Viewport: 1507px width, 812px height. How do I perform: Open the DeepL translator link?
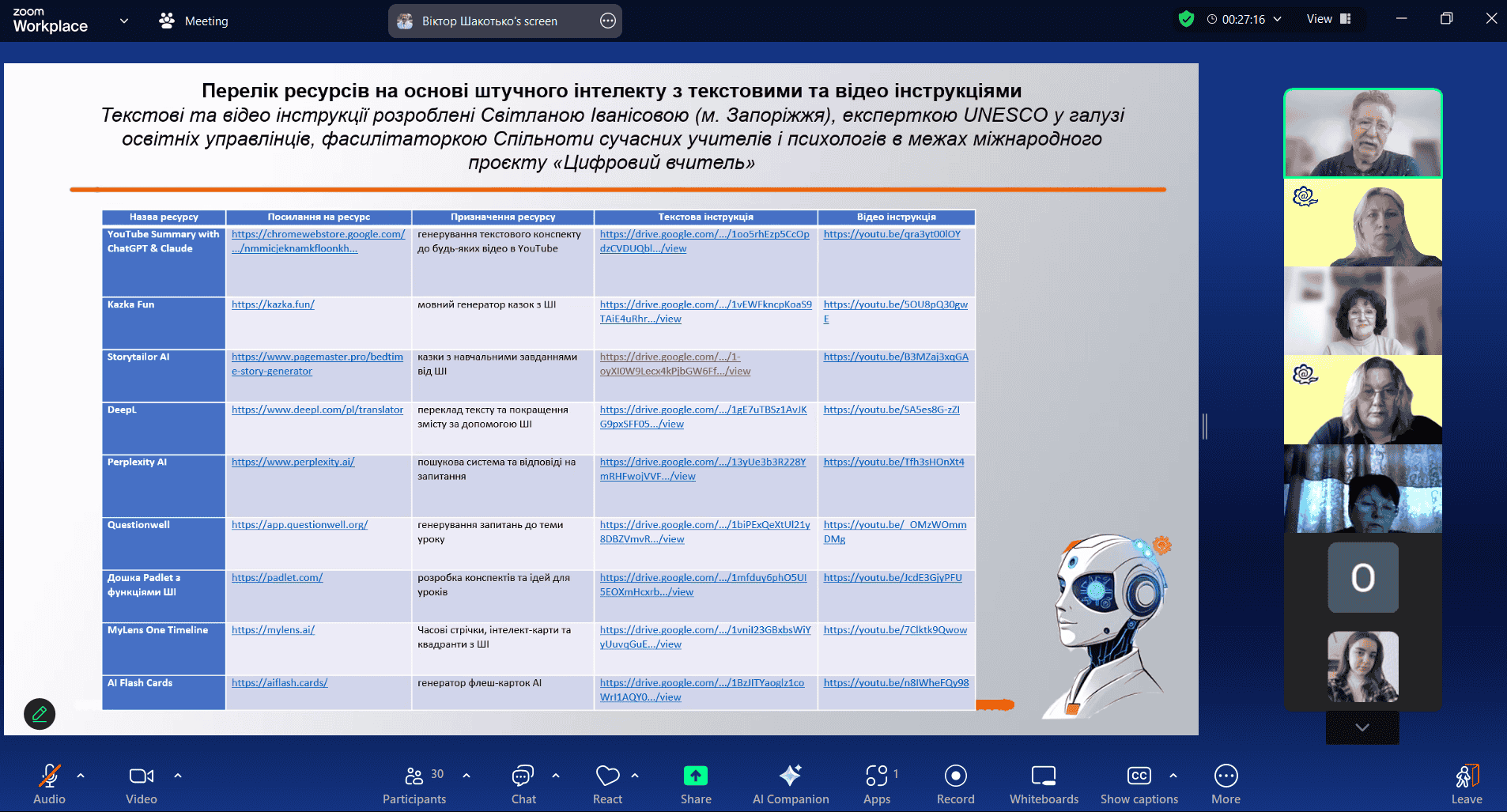point(317,410)
